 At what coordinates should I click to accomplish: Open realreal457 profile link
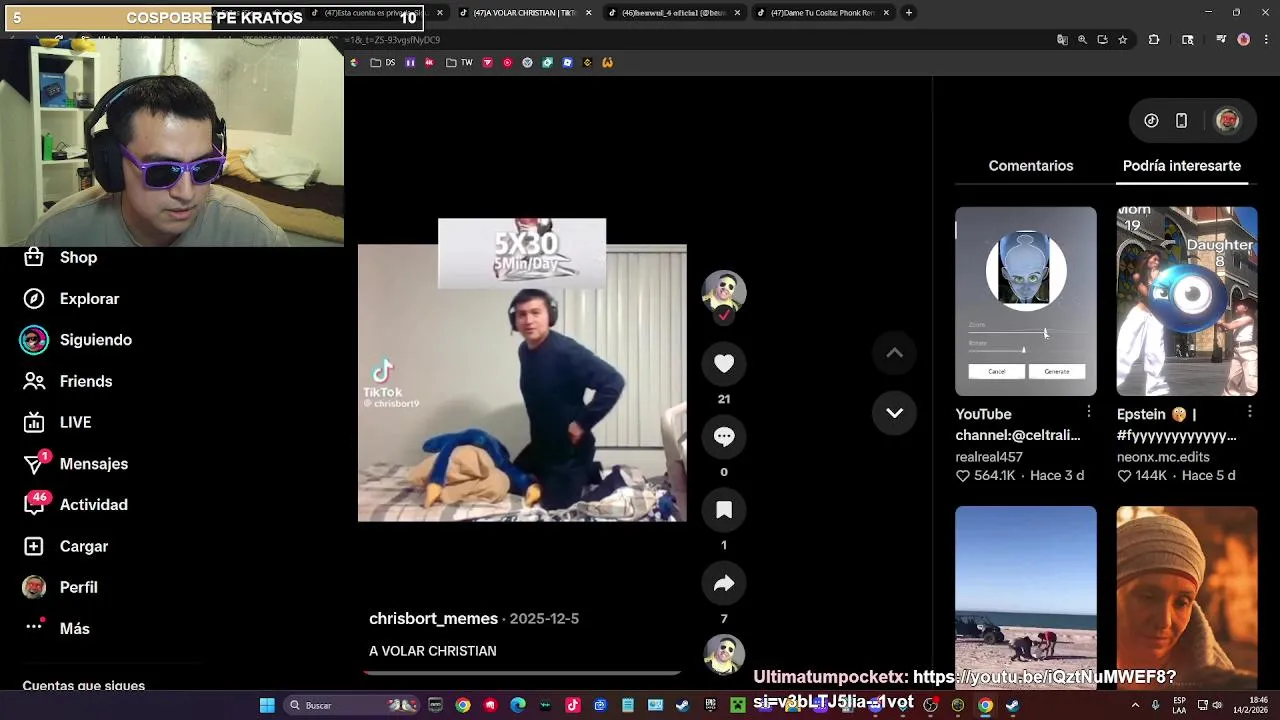click(x=988, y=457)
